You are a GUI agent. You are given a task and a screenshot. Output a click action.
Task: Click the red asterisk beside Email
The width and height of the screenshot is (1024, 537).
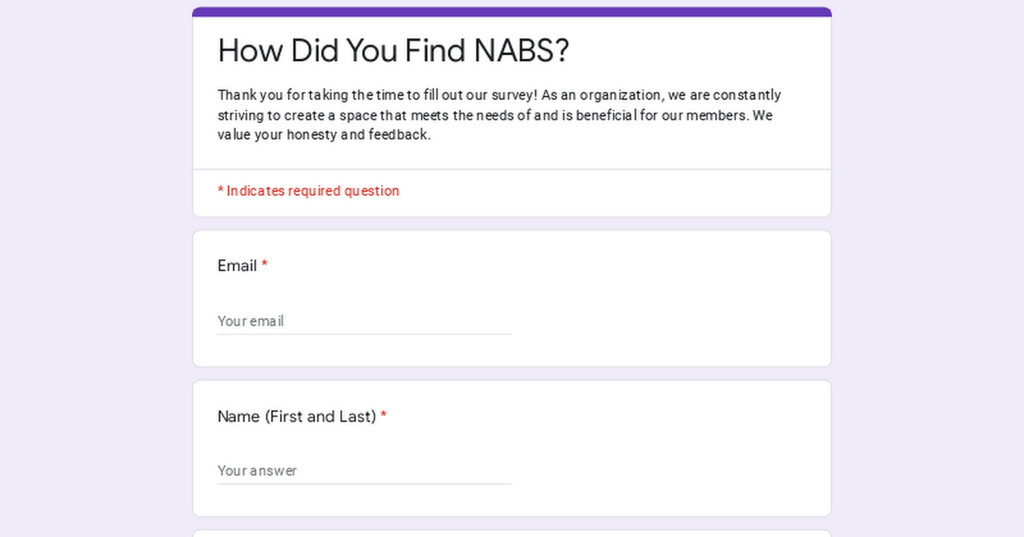coord(264,265)
